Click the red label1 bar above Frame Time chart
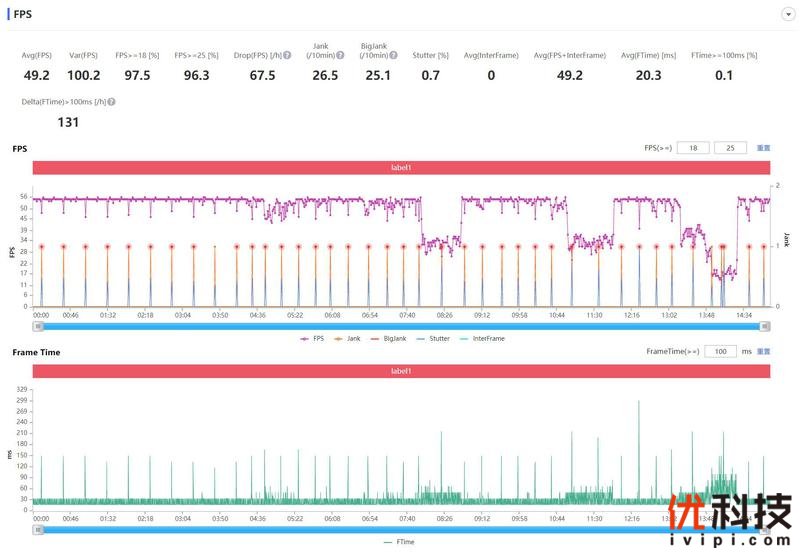800x553 pixels. (401, 371)
